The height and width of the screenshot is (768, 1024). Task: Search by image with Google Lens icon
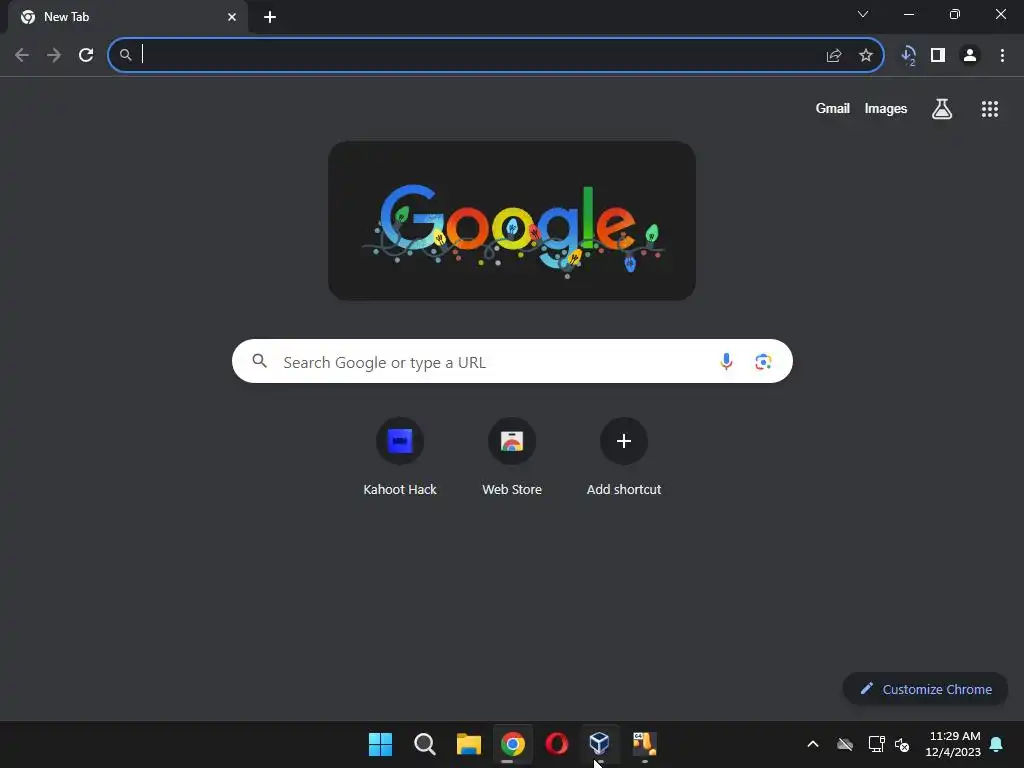(763, 361)
